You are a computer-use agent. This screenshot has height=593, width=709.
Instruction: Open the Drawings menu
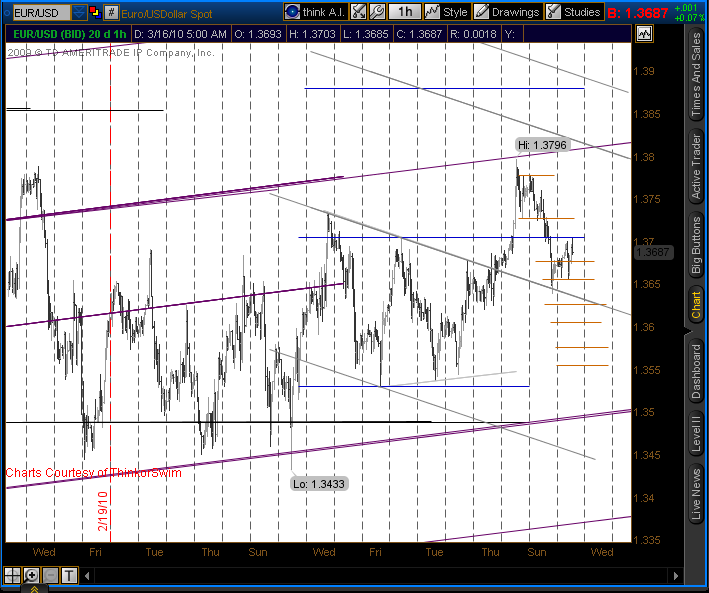[x=507, y=12]
